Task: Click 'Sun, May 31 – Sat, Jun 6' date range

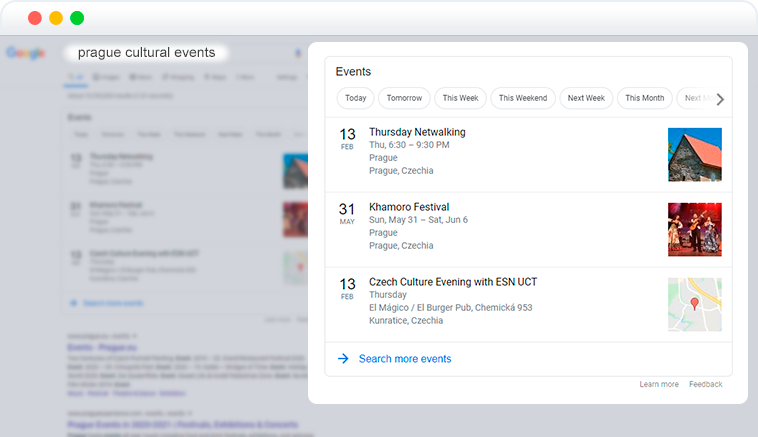Action: click(418, 220)
